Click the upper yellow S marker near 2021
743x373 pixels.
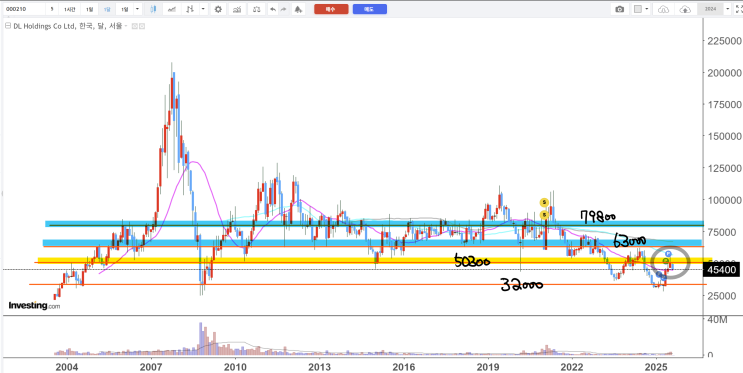click(544, 202)
